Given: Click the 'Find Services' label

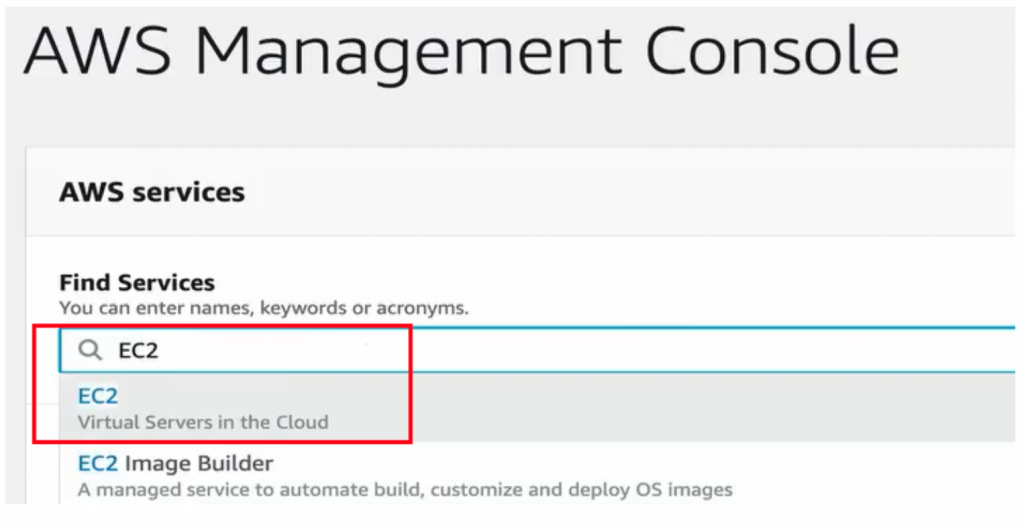Looking at the screenshot, I should 137,283.
